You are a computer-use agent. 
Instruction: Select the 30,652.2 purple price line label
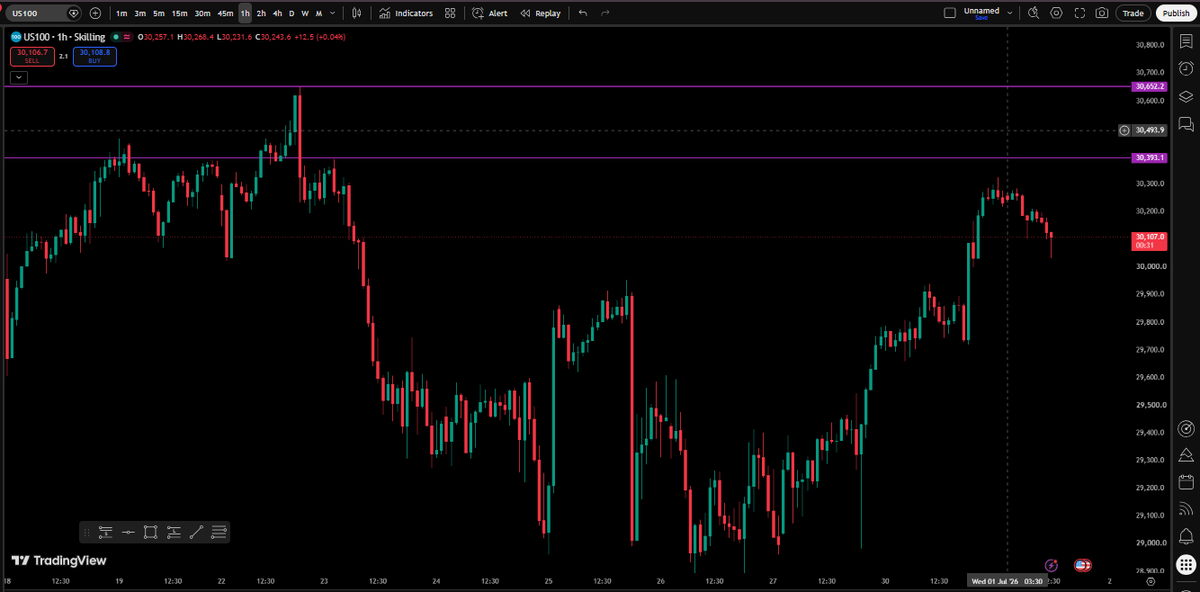(1150, 87)
